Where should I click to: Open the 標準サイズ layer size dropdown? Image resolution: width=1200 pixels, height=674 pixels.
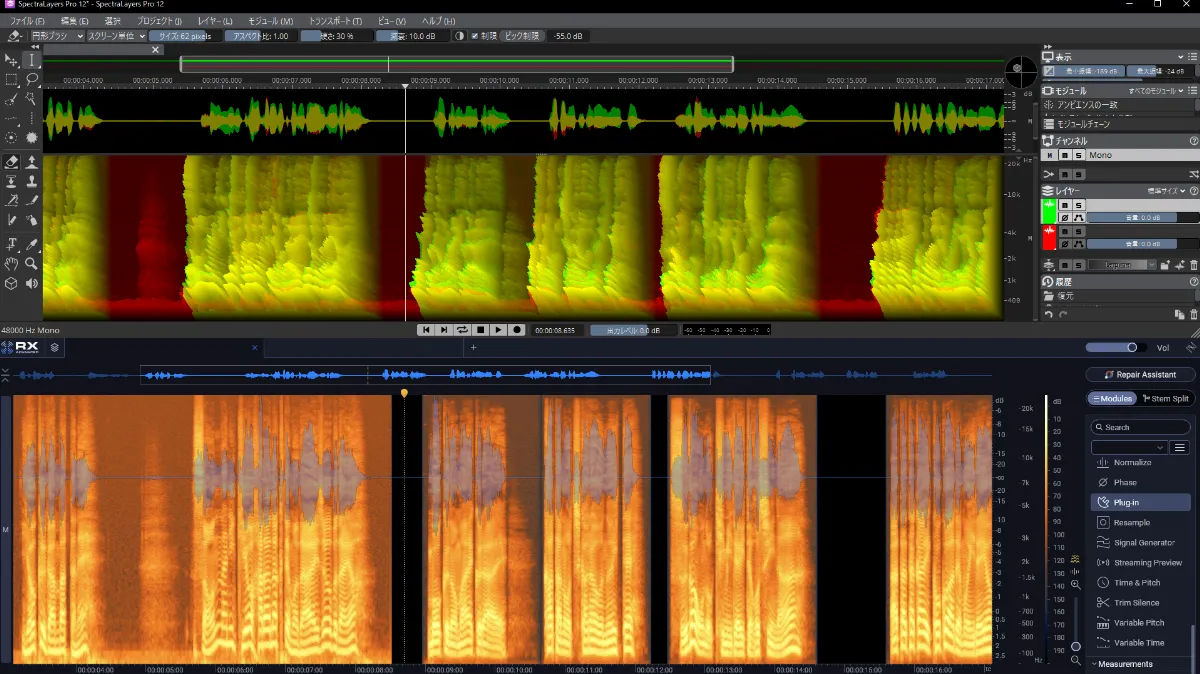point(1166,191)
